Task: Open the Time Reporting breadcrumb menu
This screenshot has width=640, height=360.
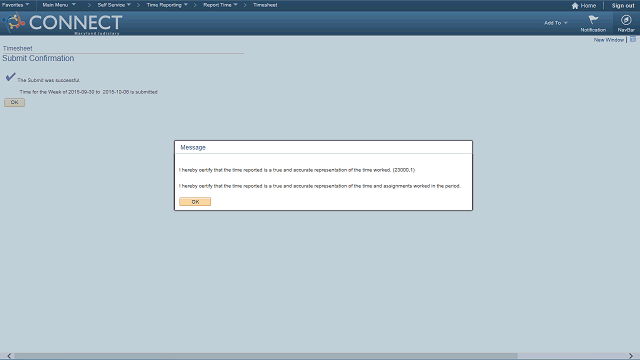Action: (167, 5)
